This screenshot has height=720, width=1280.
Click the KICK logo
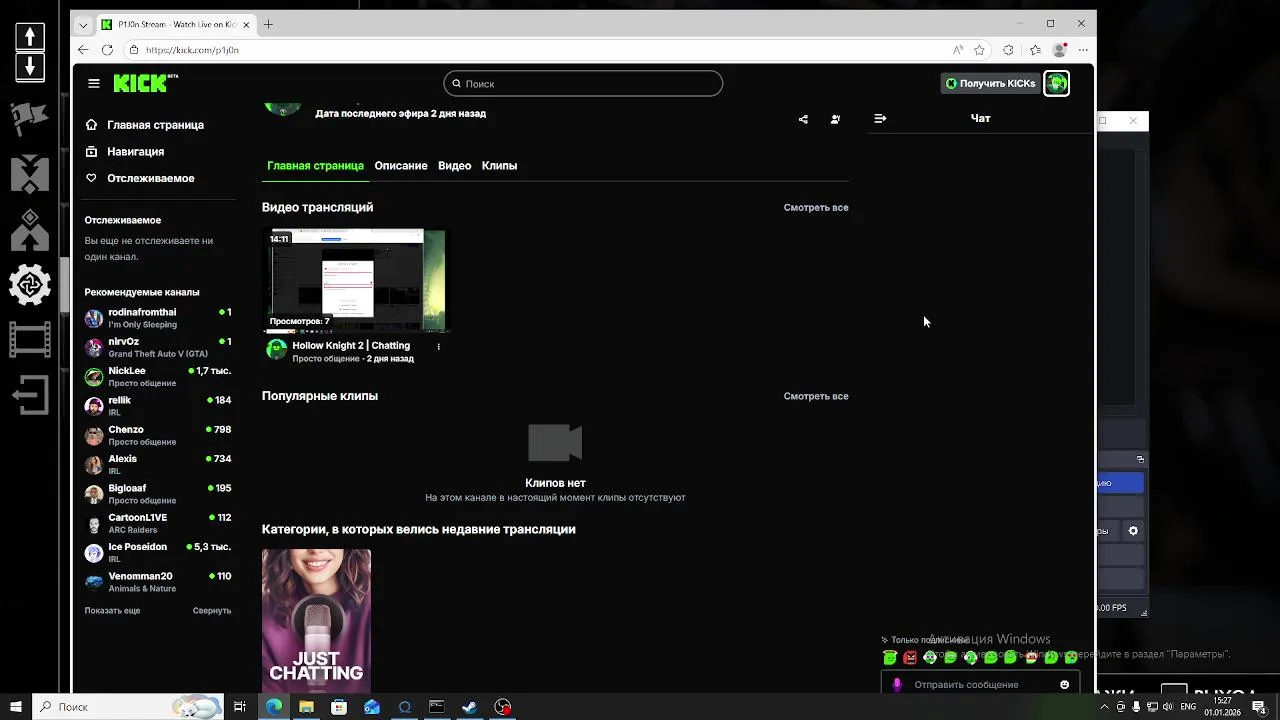[x=145, y=83]
